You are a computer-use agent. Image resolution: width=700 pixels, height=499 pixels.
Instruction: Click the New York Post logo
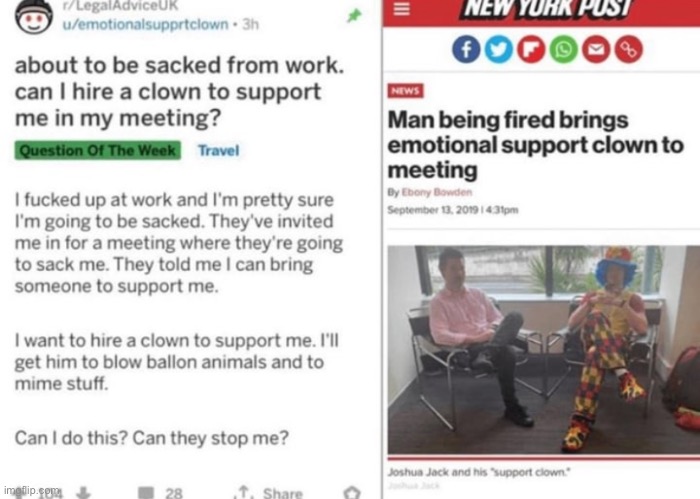tap(548, 8)
